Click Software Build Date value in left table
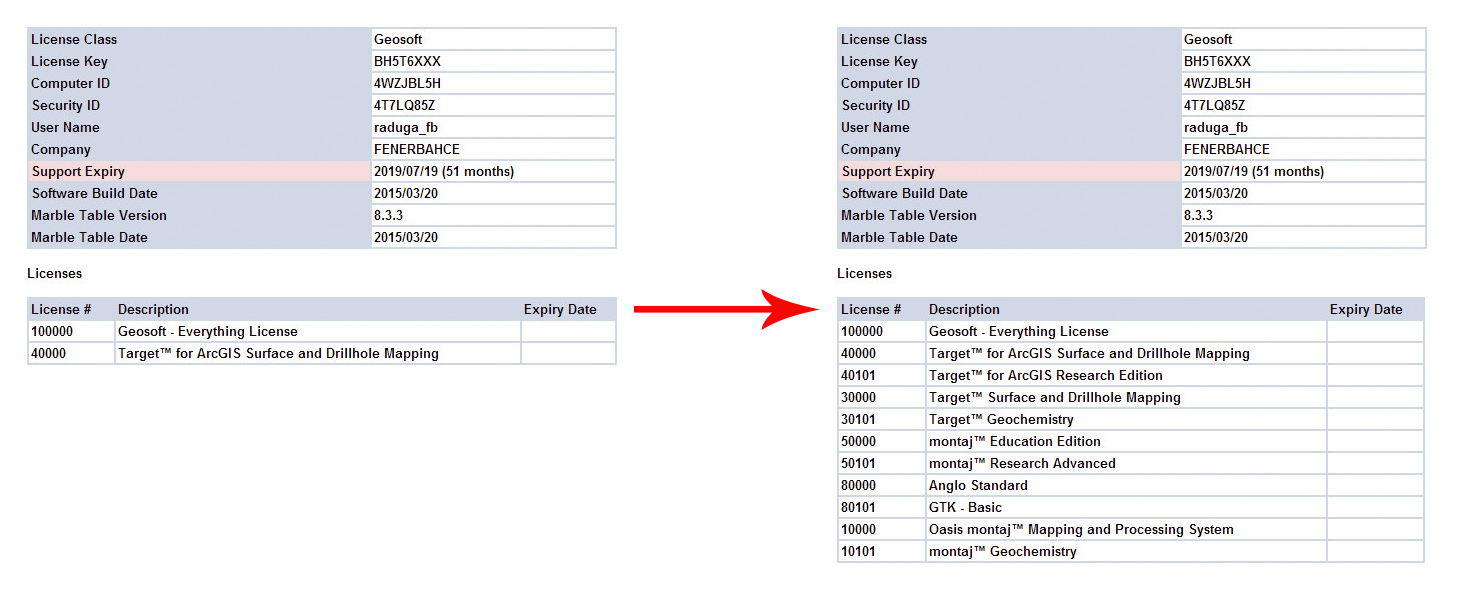 tap(406, 194)
